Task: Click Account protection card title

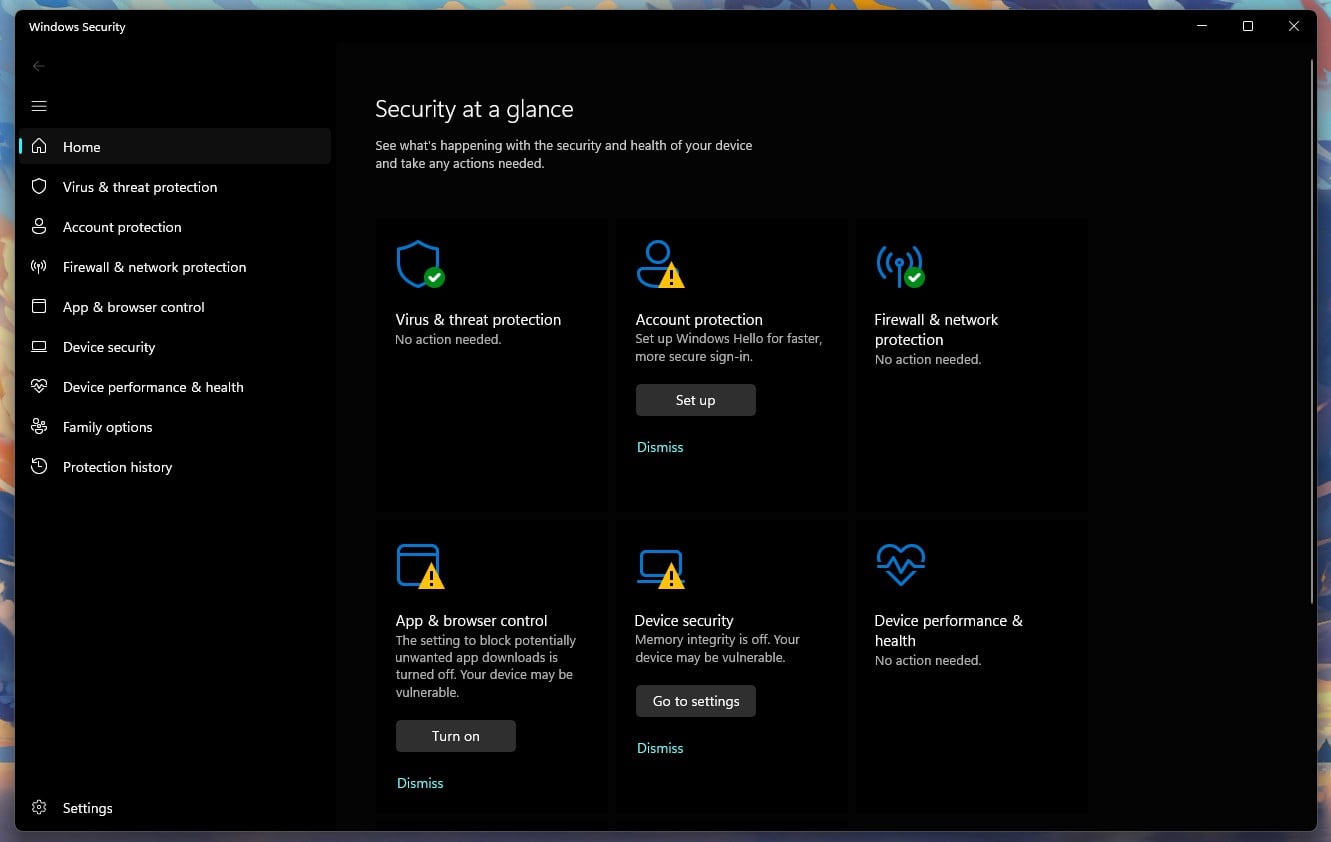Action: tap(699, 320)
